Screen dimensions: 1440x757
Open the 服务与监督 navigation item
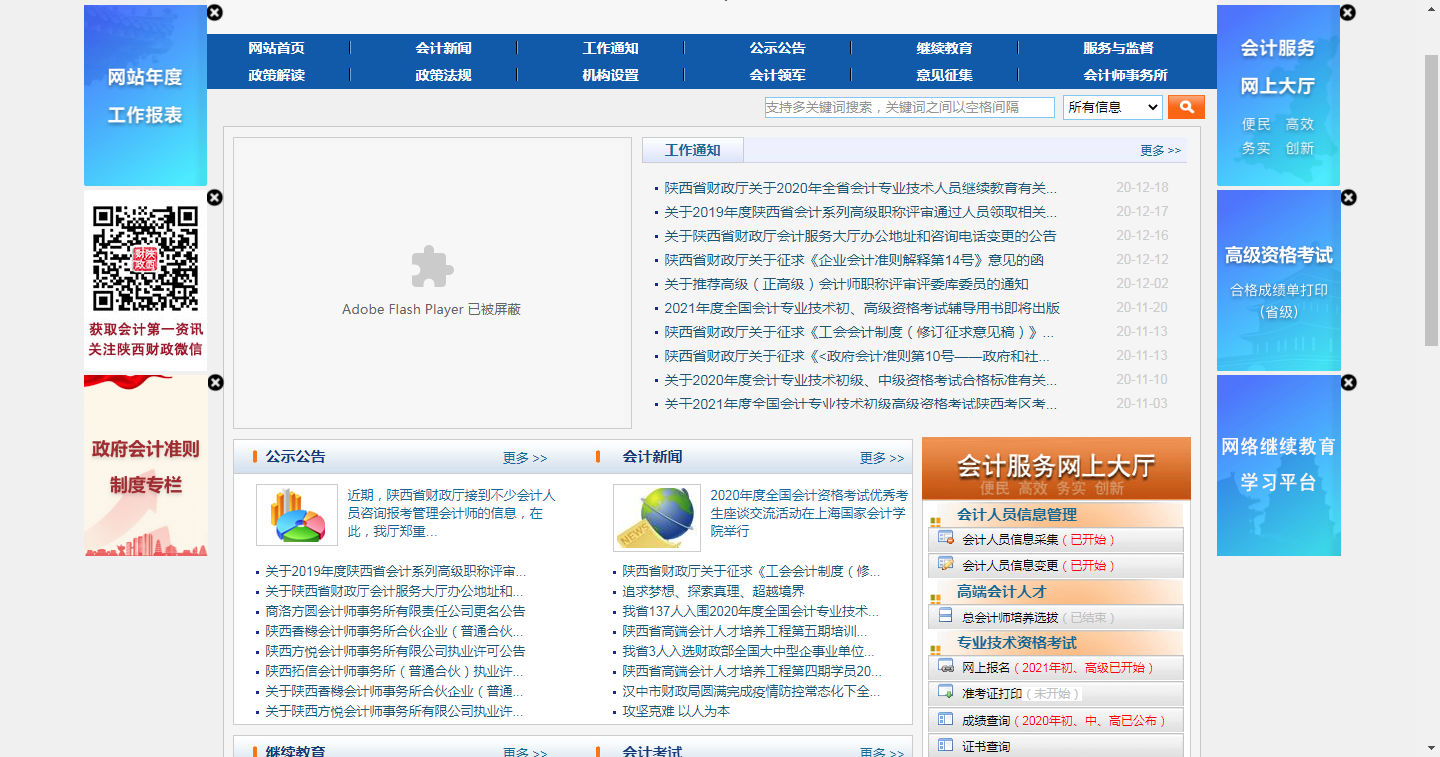pos(1118,48)
